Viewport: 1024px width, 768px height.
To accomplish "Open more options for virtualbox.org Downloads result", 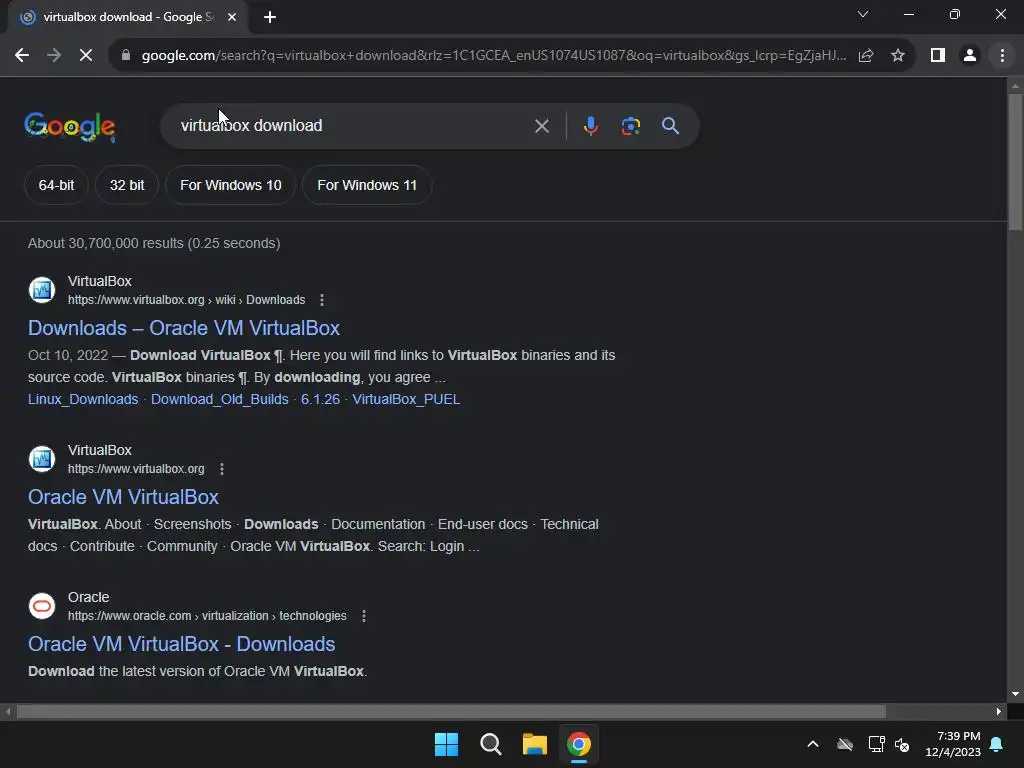I will click(321, 300).
